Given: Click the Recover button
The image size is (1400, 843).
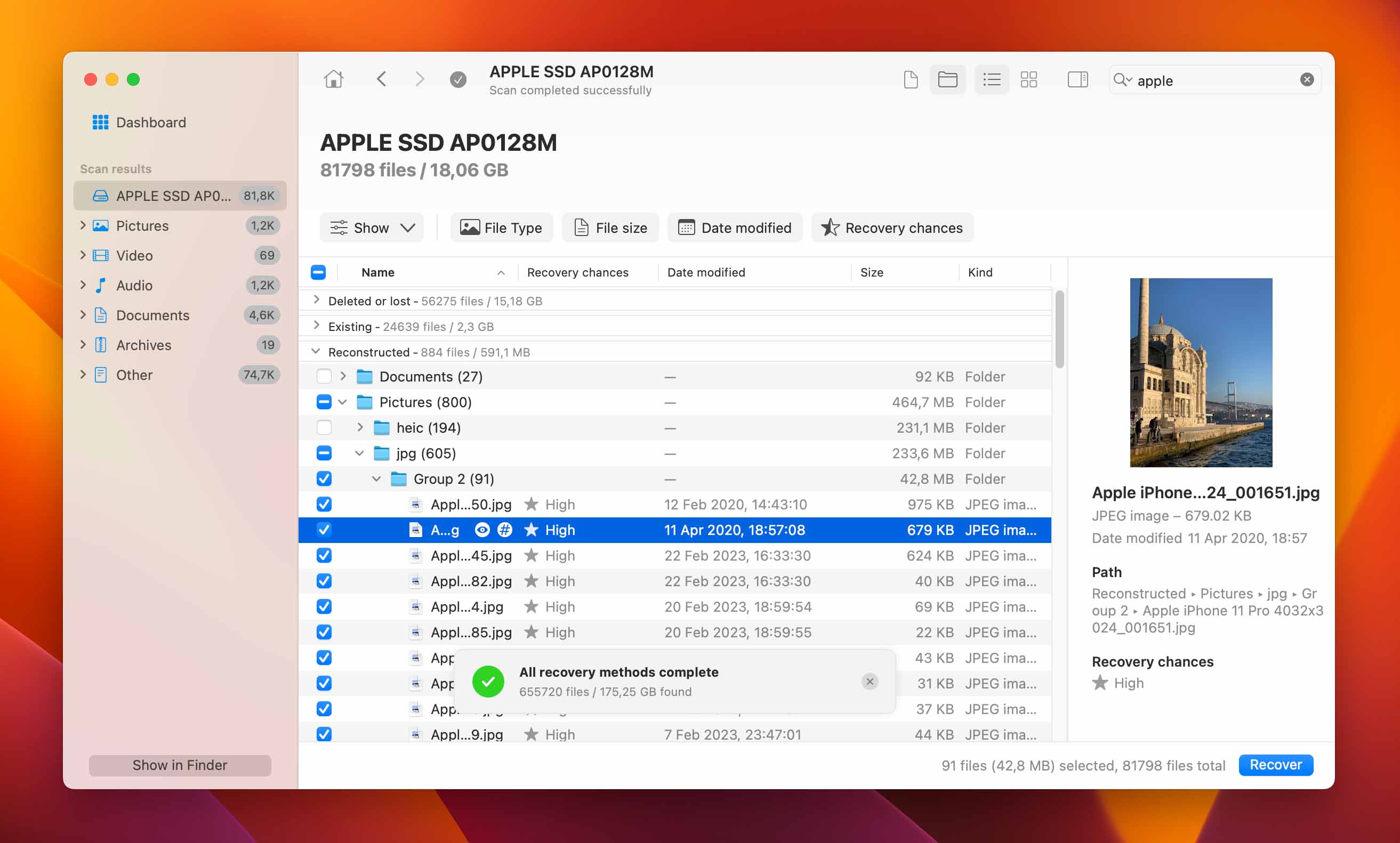Looking at the screenshot, I should pos(1276,765).
